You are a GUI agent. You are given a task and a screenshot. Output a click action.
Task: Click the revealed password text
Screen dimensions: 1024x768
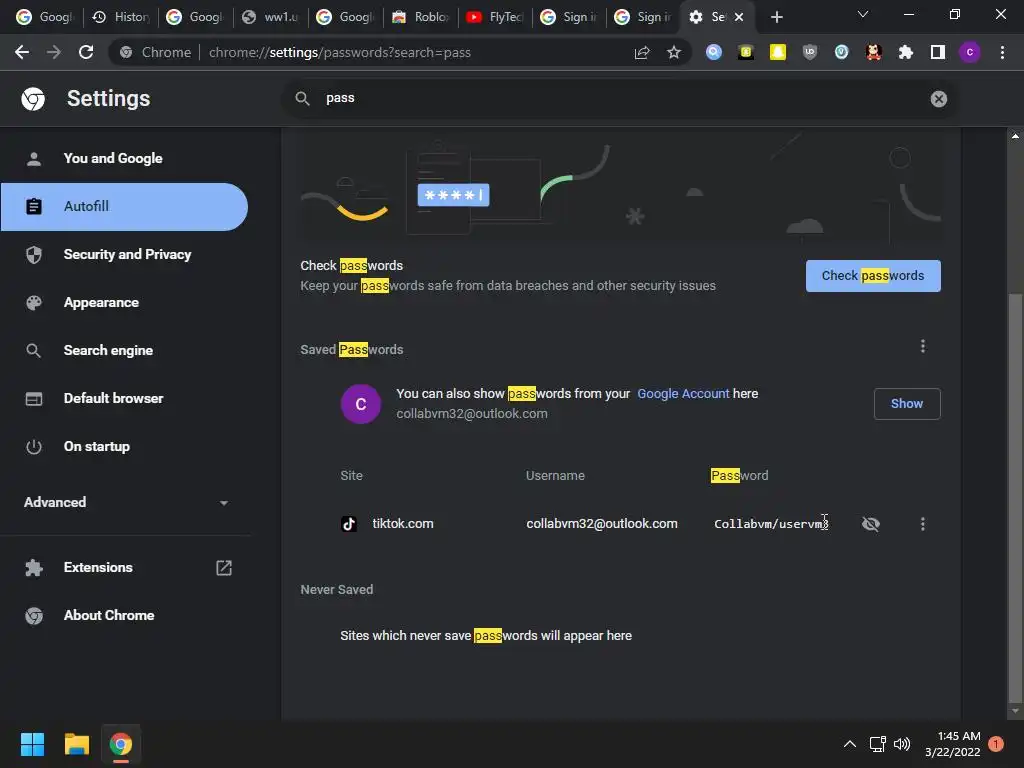click(771, 524)
